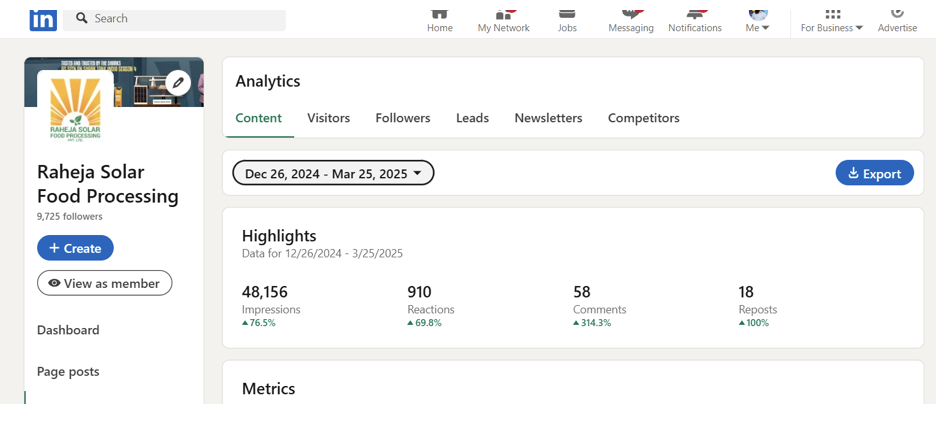Expand the For Business menu
Image resolution: width=944 pixels, height=436 pixels.
[x=832, y=21]
